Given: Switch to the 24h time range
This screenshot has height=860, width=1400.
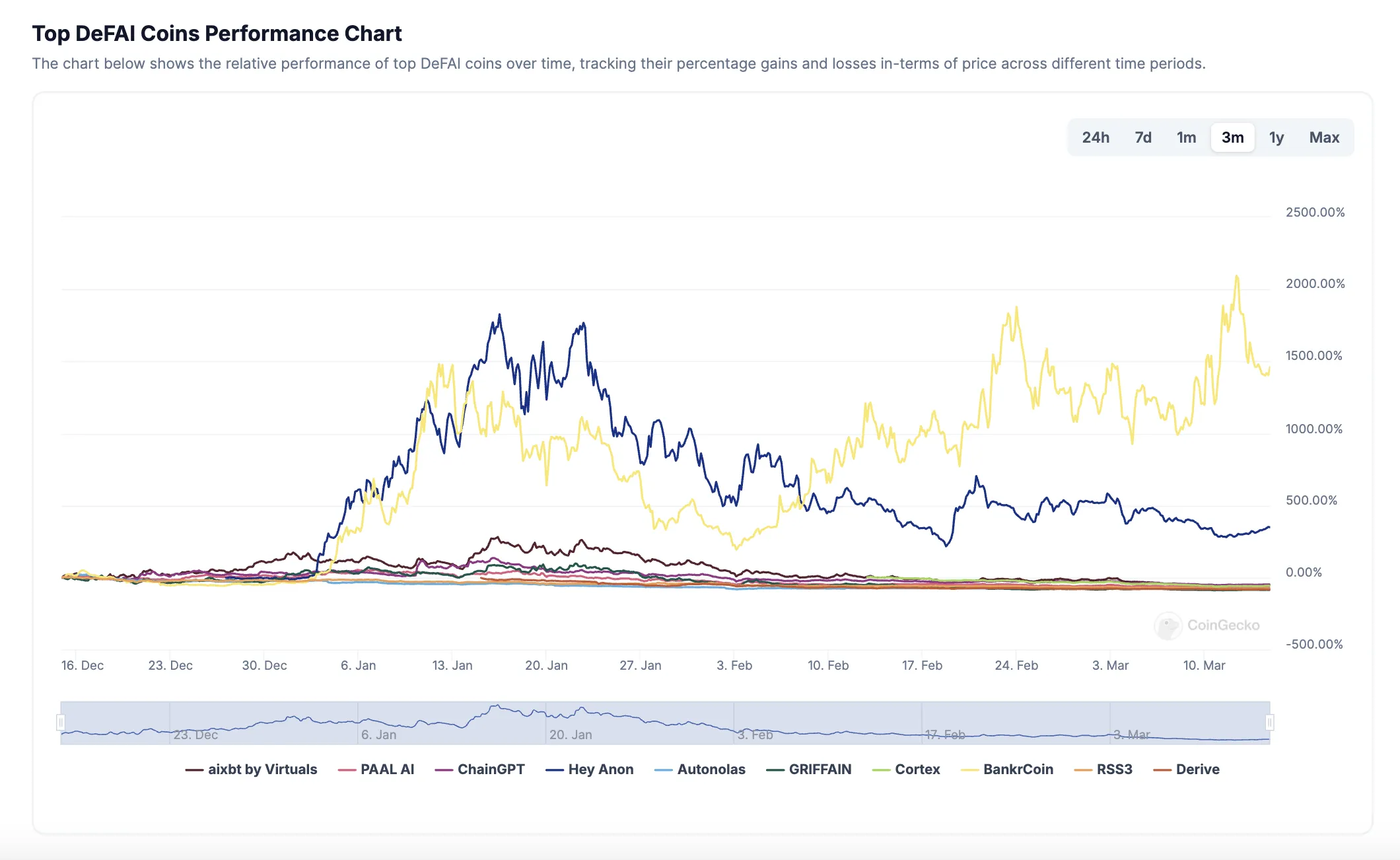Looking at the screenshot, I should [x=1095, y=137].
